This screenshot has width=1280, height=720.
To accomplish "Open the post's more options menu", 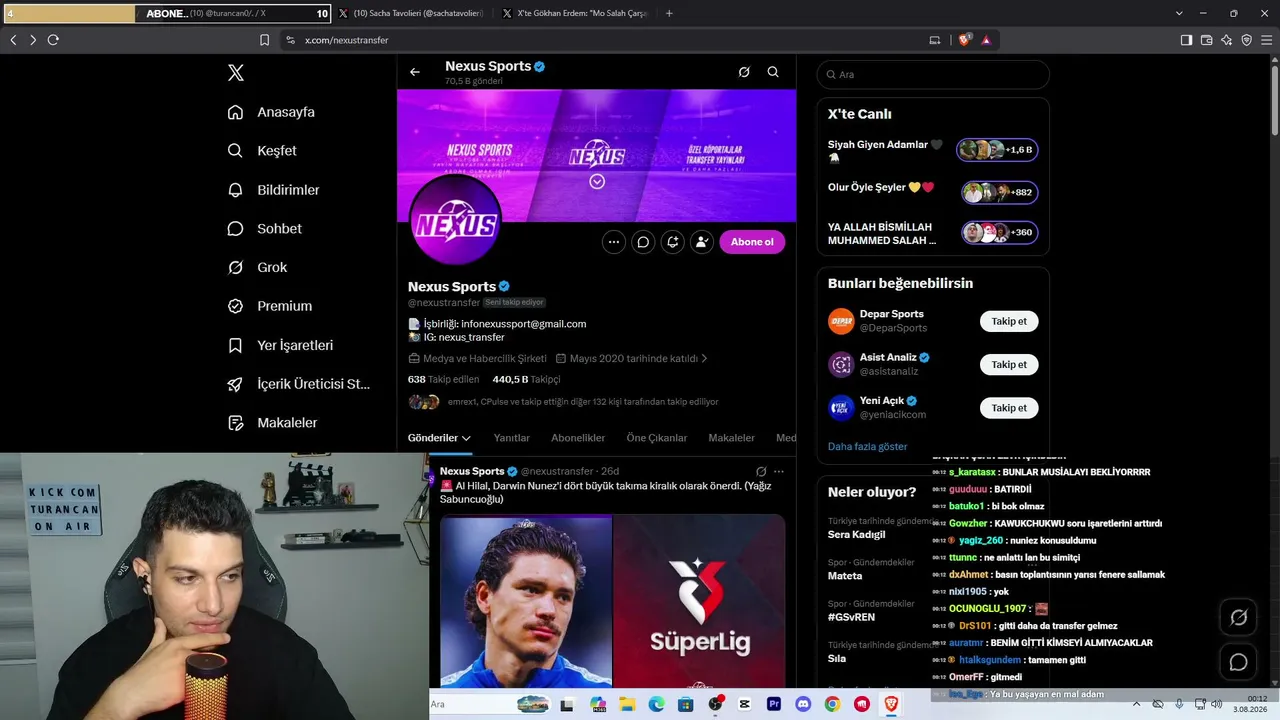I will point(779,472).
